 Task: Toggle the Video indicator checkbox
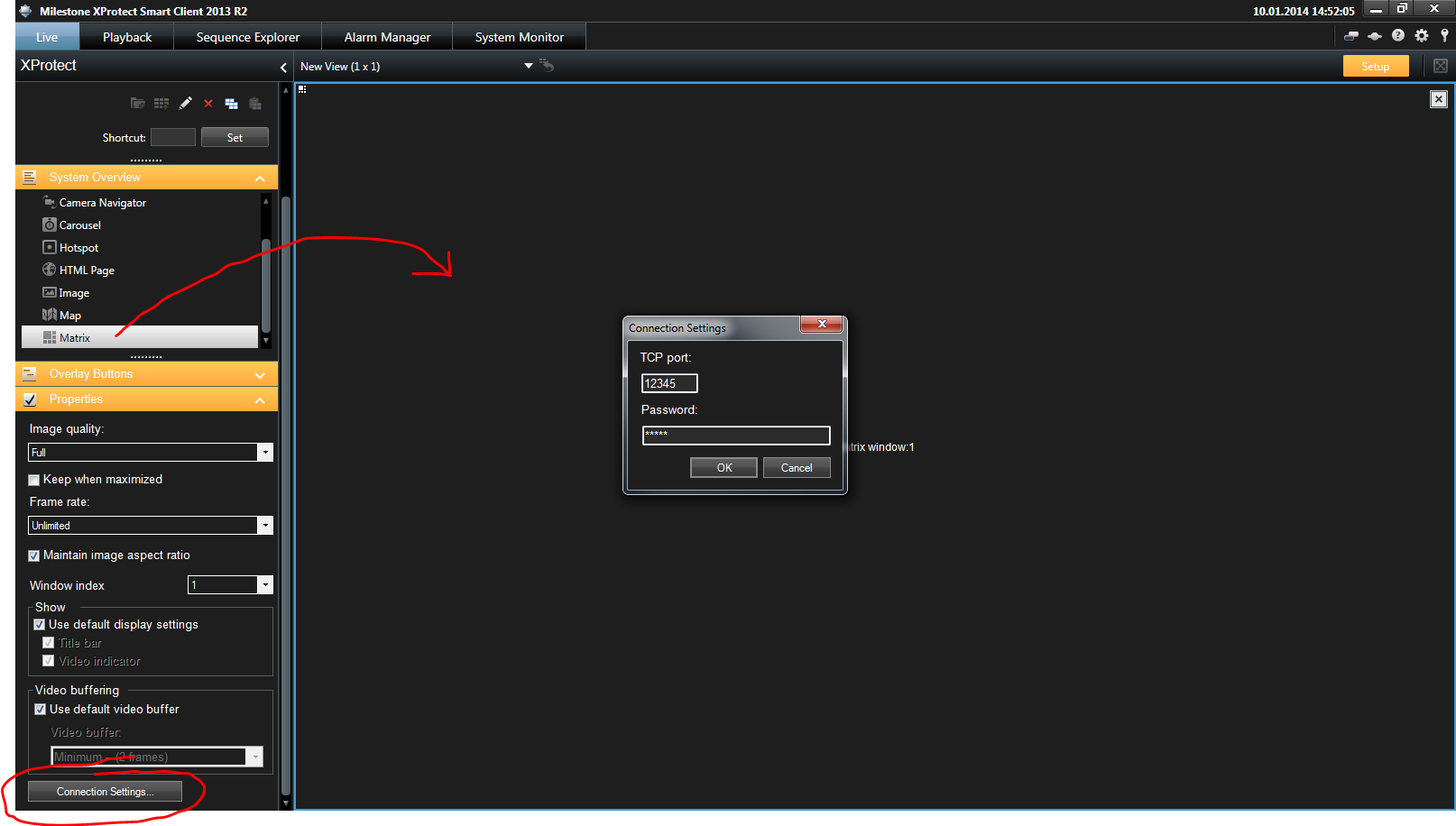tap(49, 661)
